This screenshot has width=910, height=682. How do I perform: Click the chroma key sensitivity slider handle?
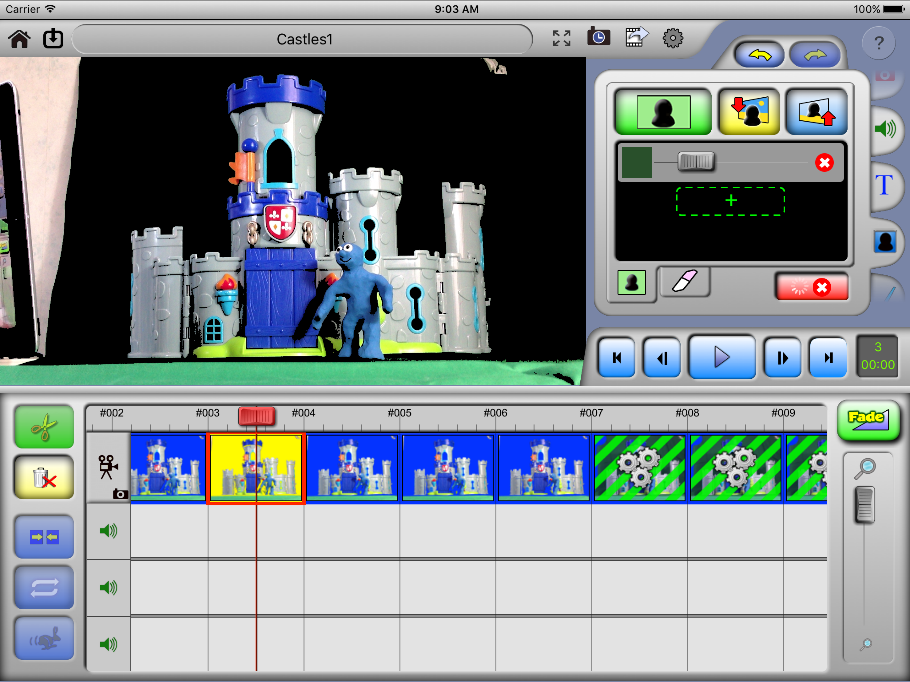(695, 162)
